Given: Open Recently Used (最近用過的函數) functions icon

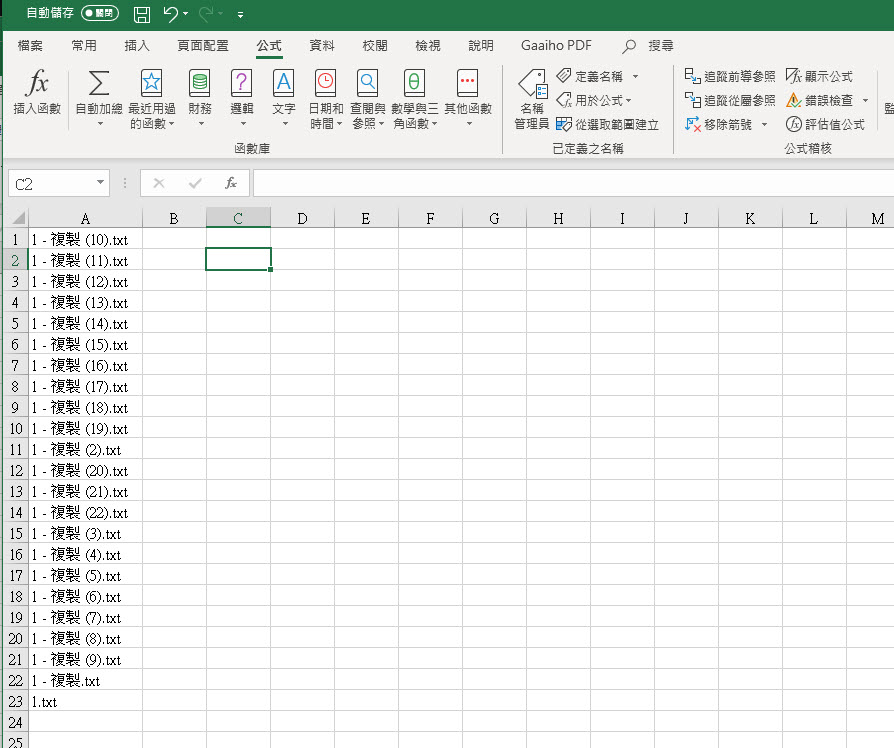Looking at the screenshot, I should 151,84.
